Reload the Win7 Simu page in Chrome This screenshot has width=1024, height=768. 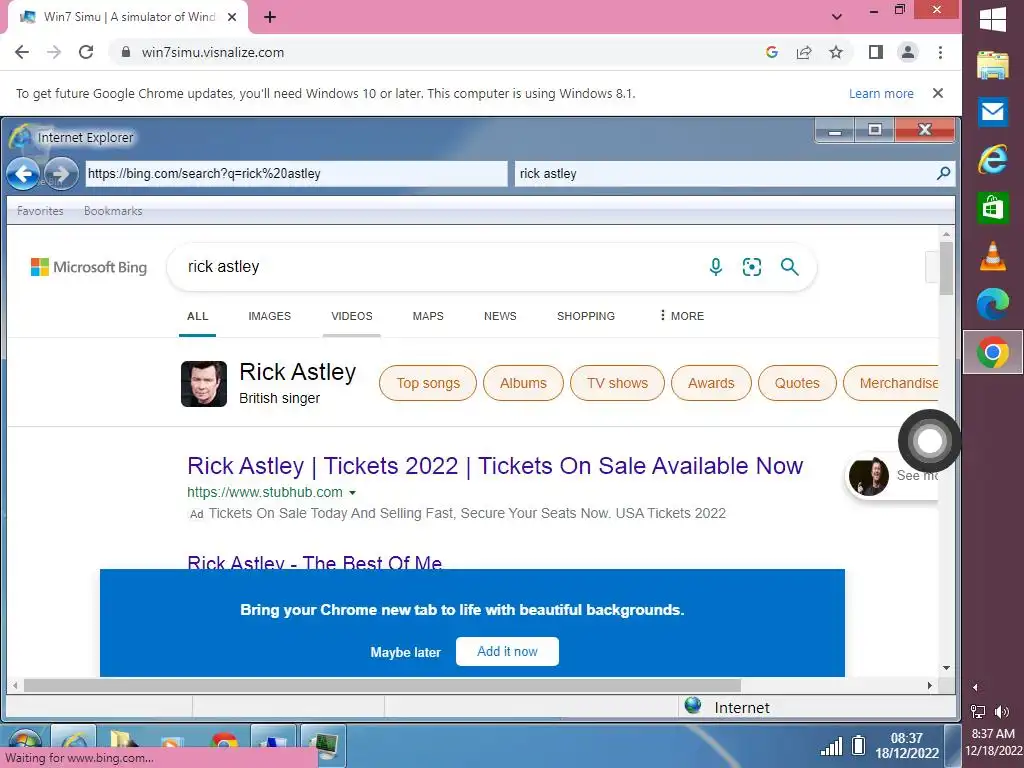coord(86,52)
